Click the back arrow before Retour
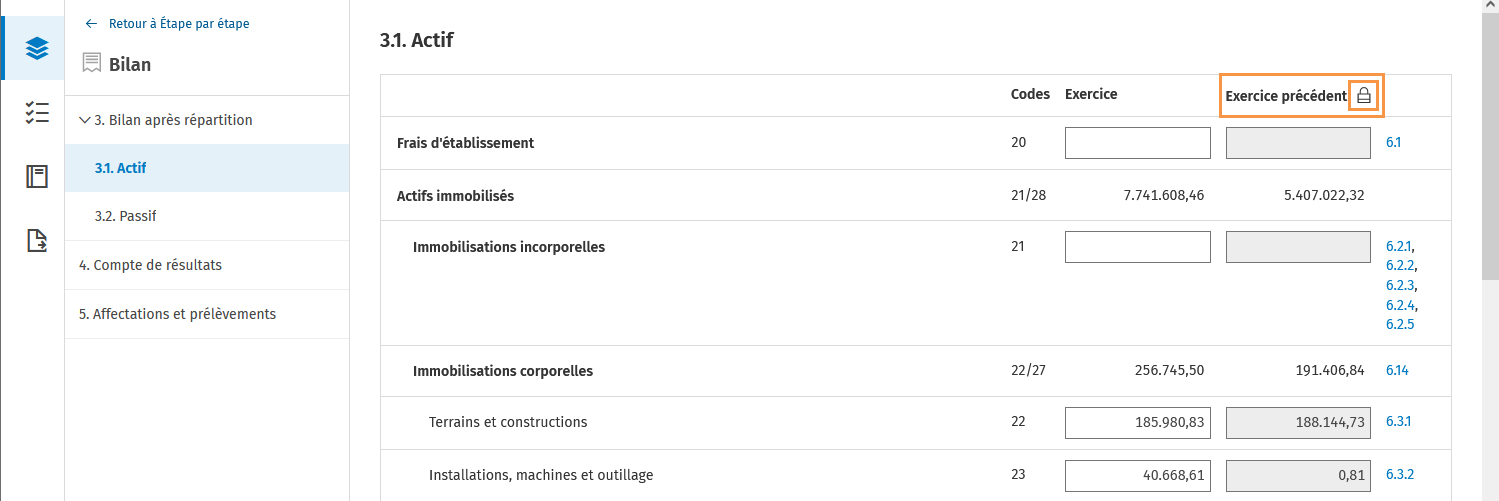The height and width of the screenshot is (501, 1499). pos(92,23)
